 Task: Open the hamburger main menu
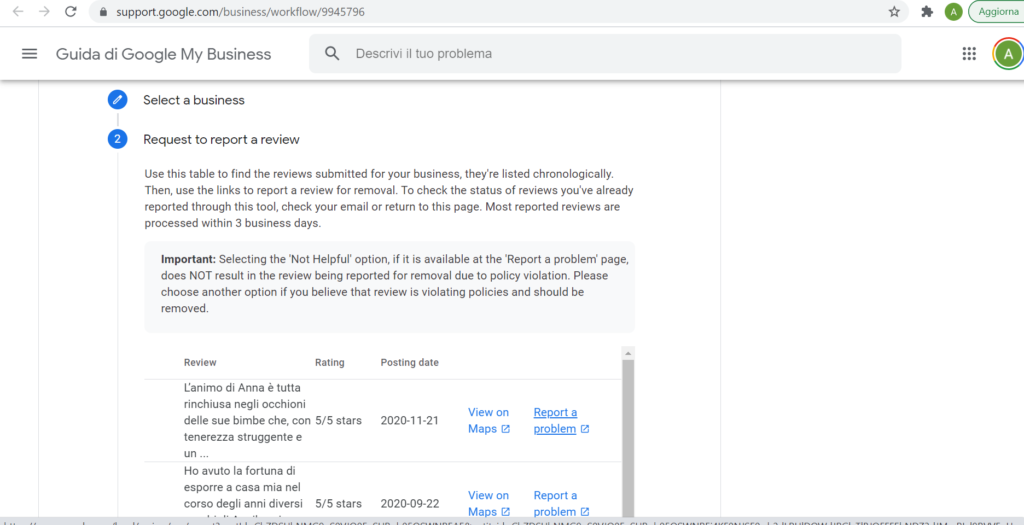(29, 54)
